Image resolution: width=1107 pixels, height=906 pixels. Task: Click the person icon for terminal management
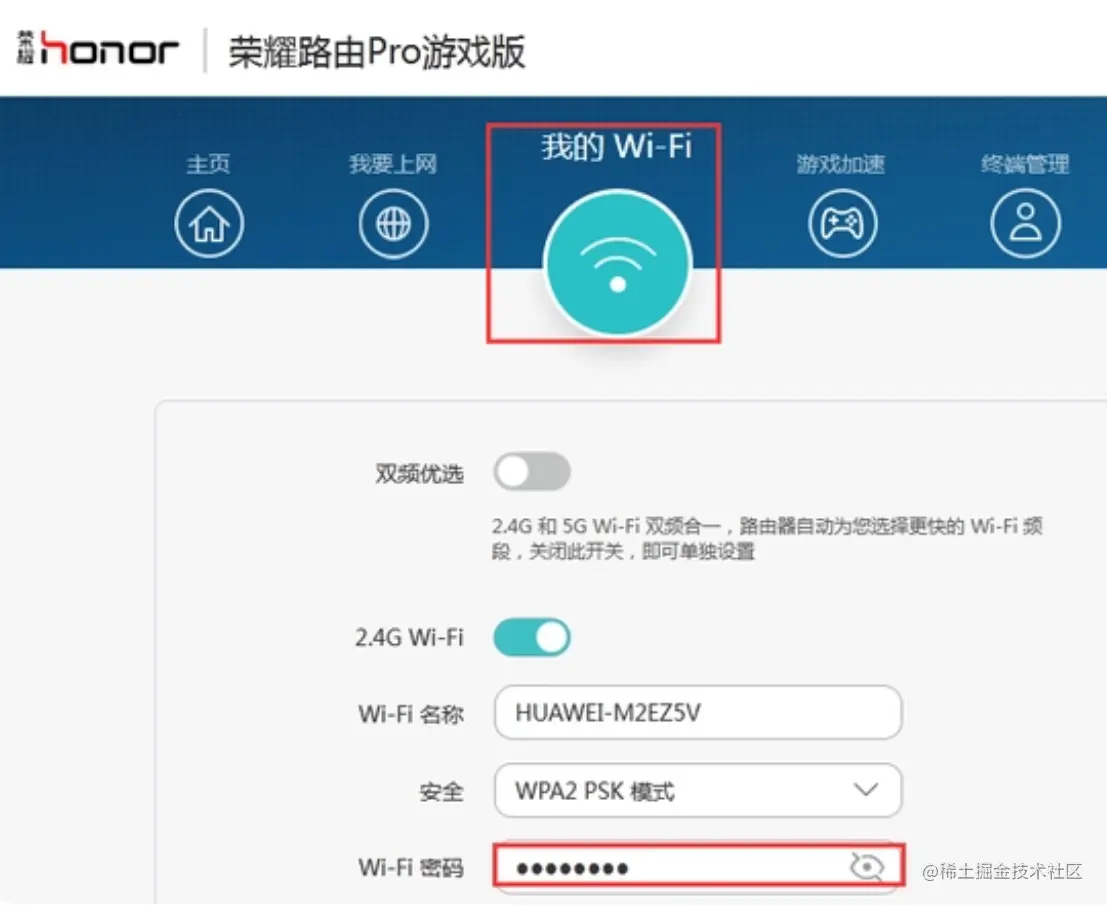(1025, 224)
